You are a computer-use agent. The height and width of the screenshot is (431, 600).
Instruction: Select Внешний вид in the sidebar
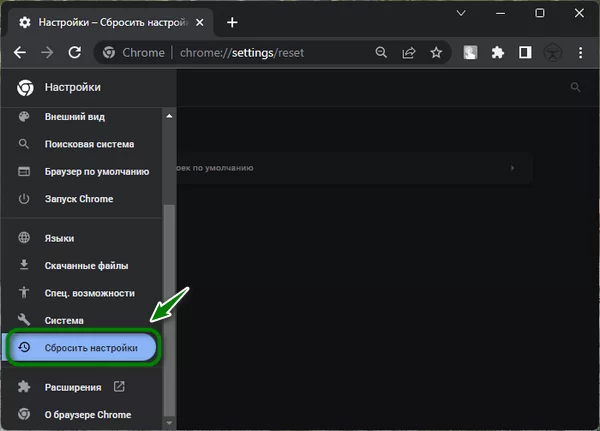tap(75, 117)
